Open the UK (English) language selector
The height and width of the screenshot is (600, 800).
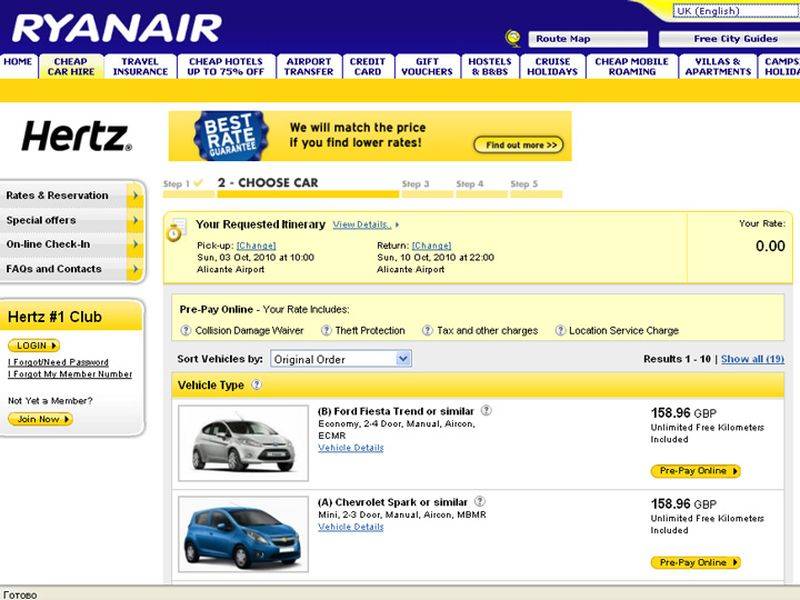(x=736, y=11)
